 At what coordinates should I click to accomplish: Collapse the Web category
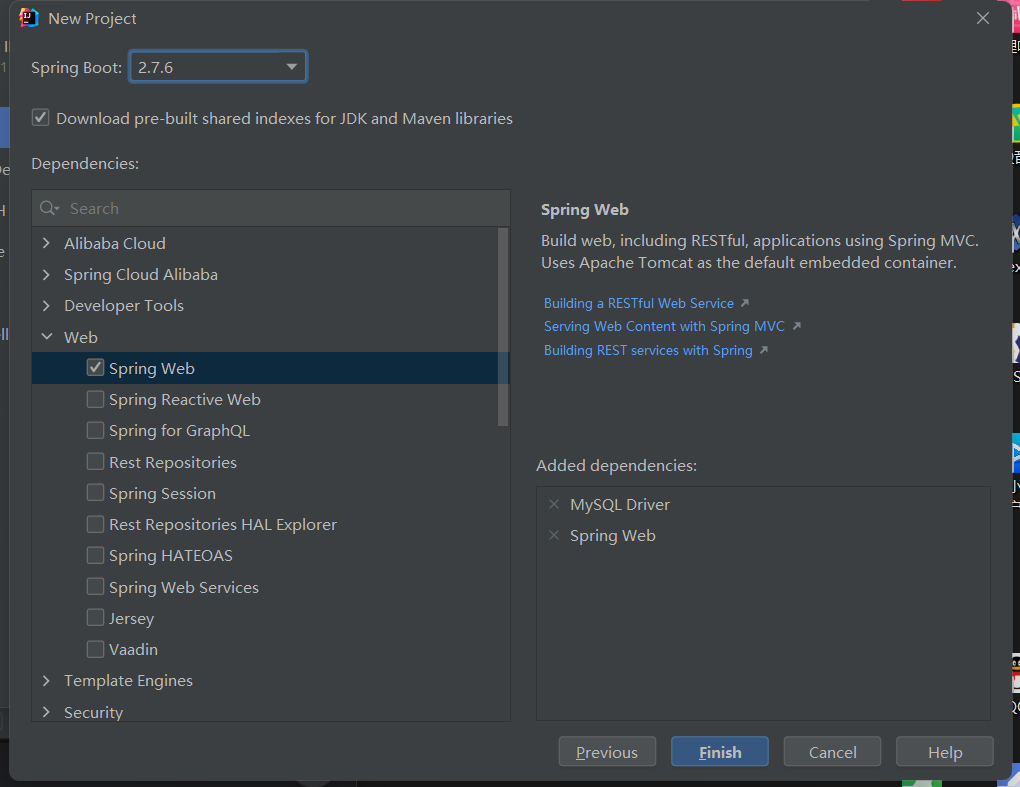47,337
